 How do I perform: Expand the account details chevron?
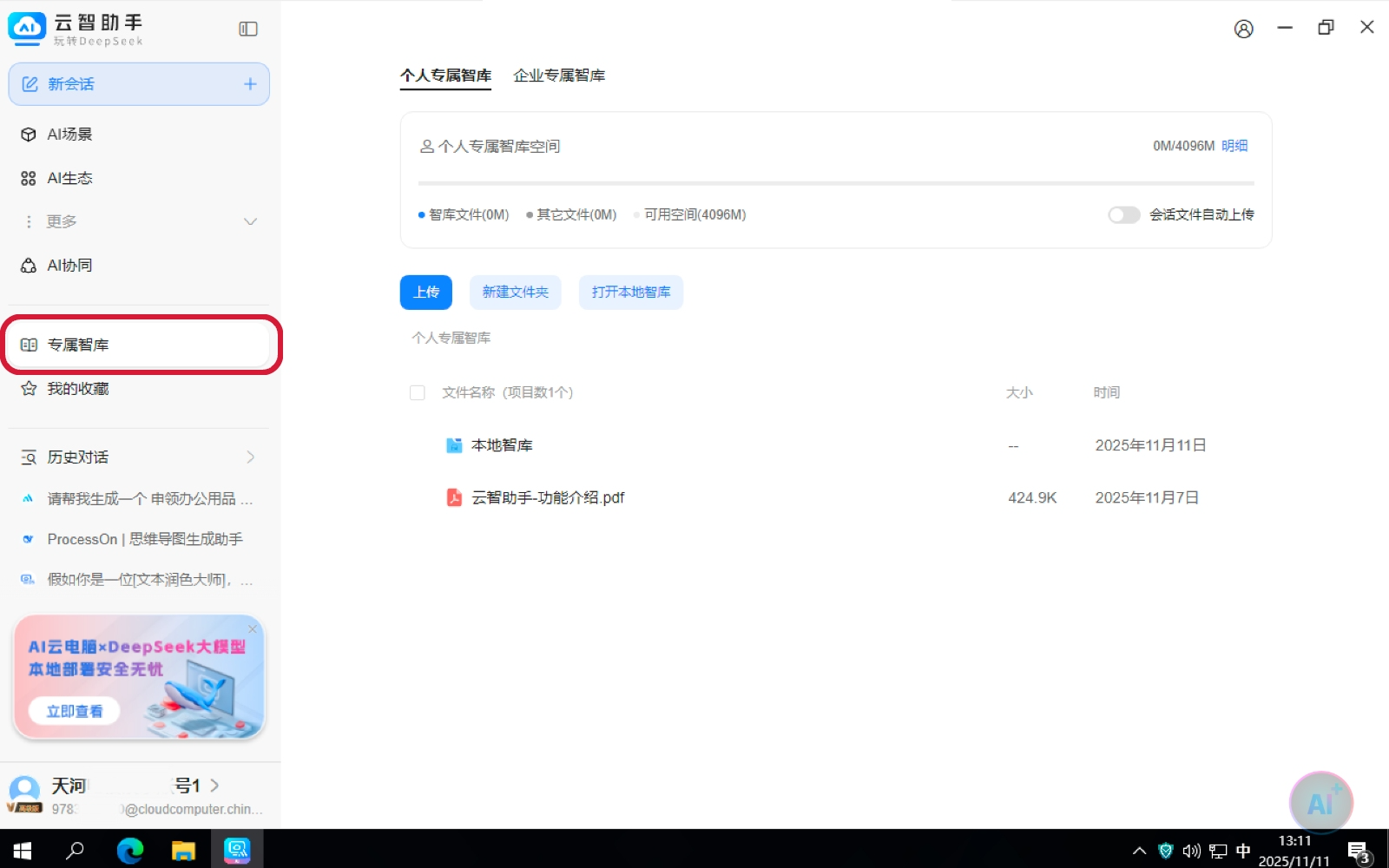coord(214,786)
